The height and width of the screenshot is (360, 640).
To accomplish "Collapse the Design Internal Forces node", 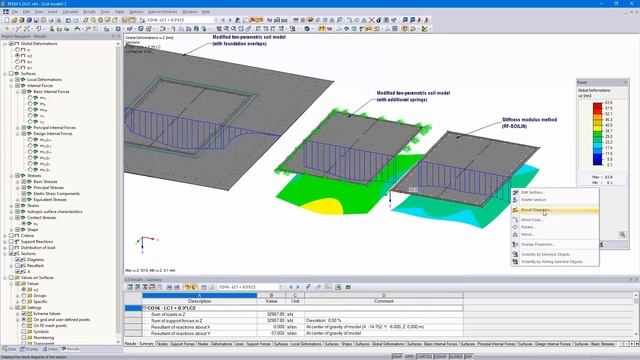I will tap(18, 133).
